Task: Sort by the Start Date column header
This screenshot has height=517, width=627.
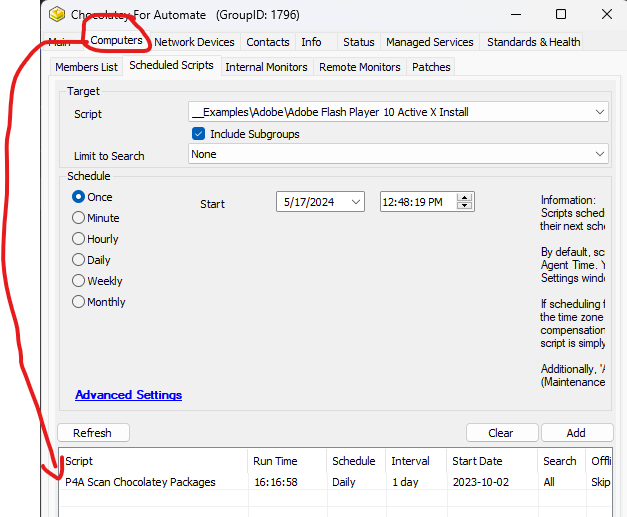Action: click(x=492, y=461)
